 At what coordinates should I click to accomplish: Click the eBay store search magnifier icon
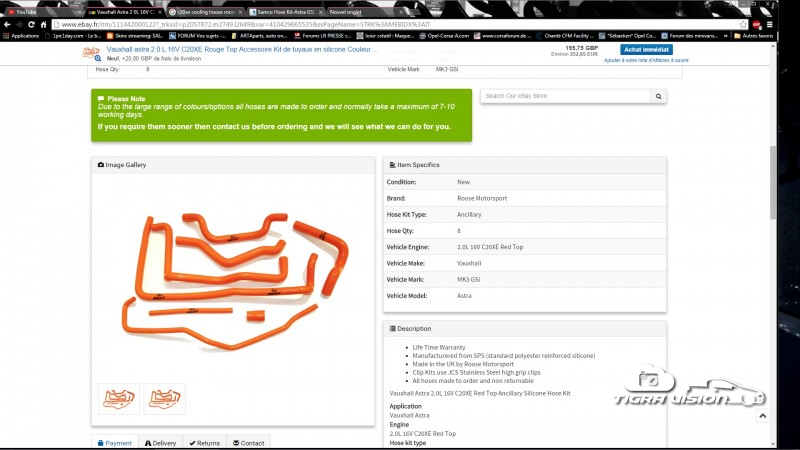coord(659,96)
